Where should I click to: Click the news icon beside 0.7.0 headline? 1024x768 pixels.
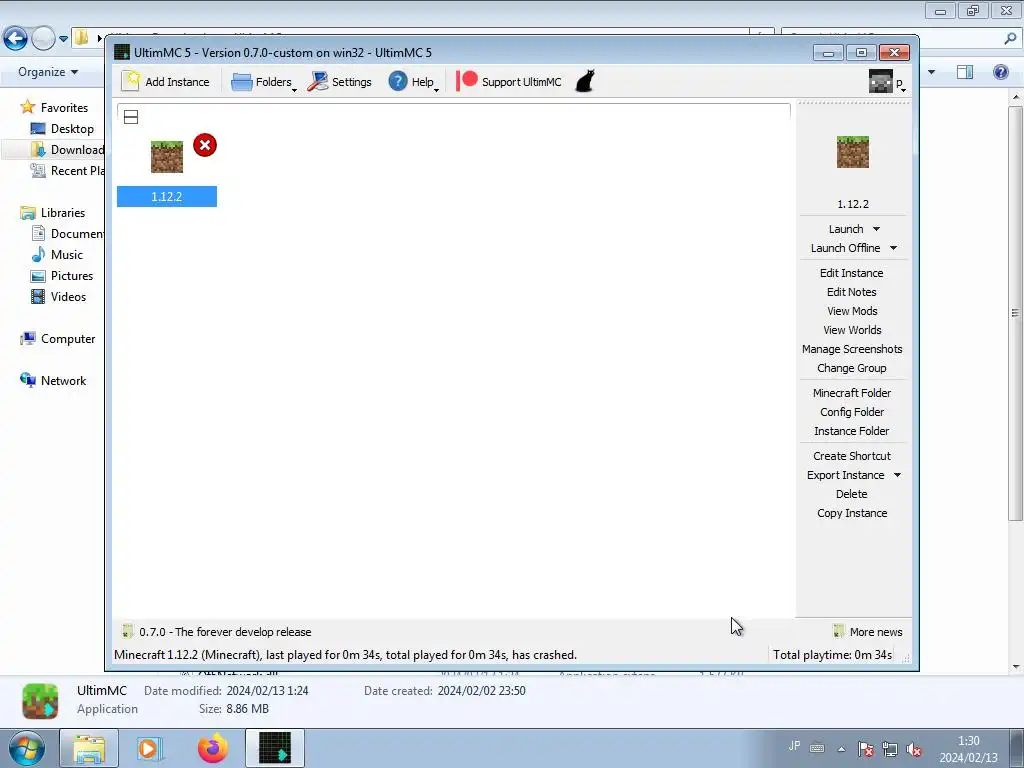click(x=127, y=632)
